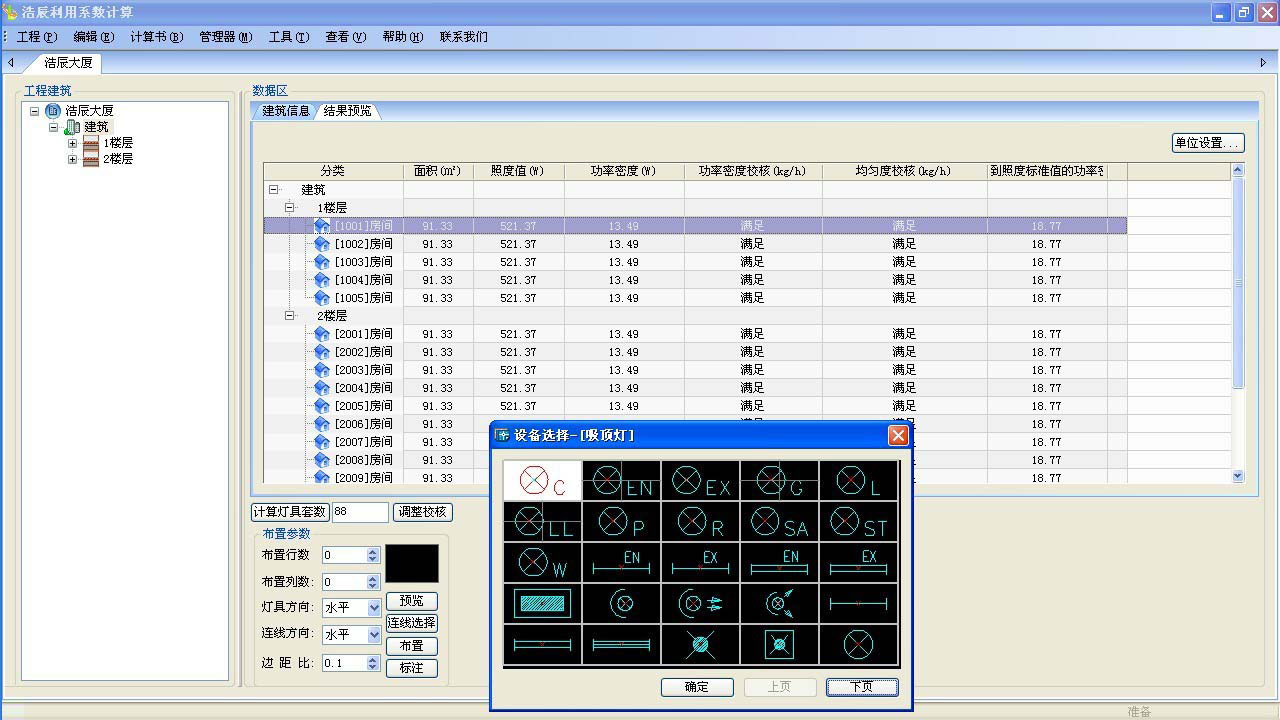Select the lamp symbol labeled W
Screen dimensions: 1280x720
pyautogui.click(x=542, y=563)
